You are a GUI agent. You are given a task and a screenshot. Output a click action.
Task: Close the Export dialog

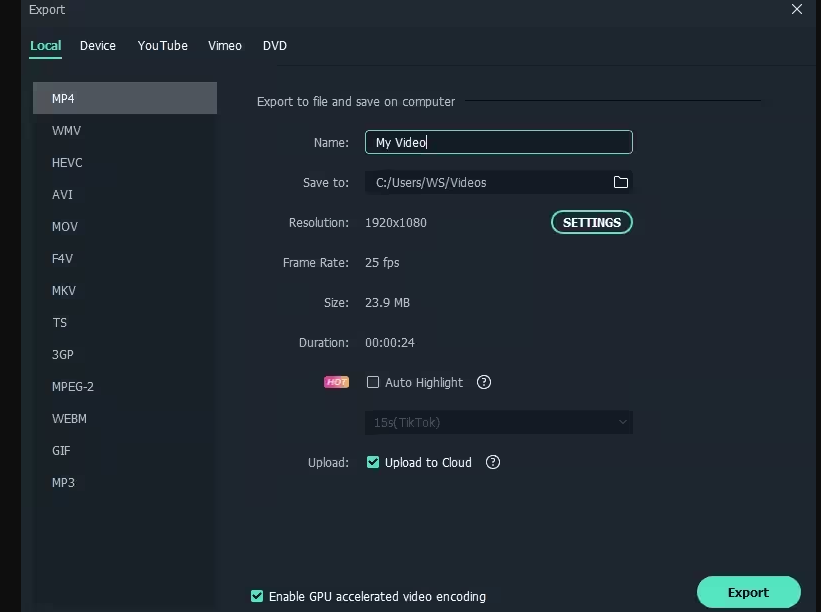point(796,9)
